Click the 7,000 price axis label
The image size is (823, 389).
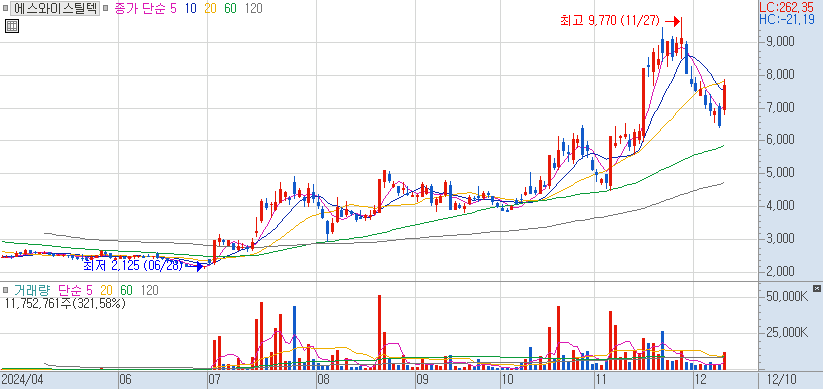[x=779, y=108]
